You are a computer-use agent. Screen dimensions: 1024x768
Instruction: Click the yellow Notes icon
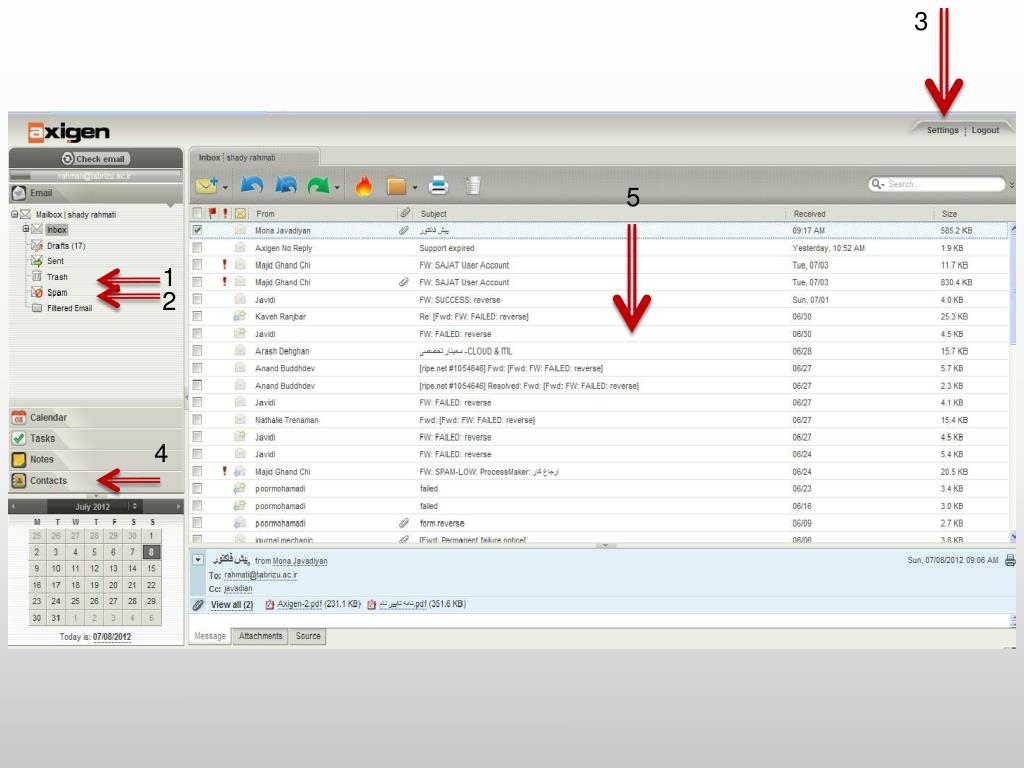(x=19, y=459)
